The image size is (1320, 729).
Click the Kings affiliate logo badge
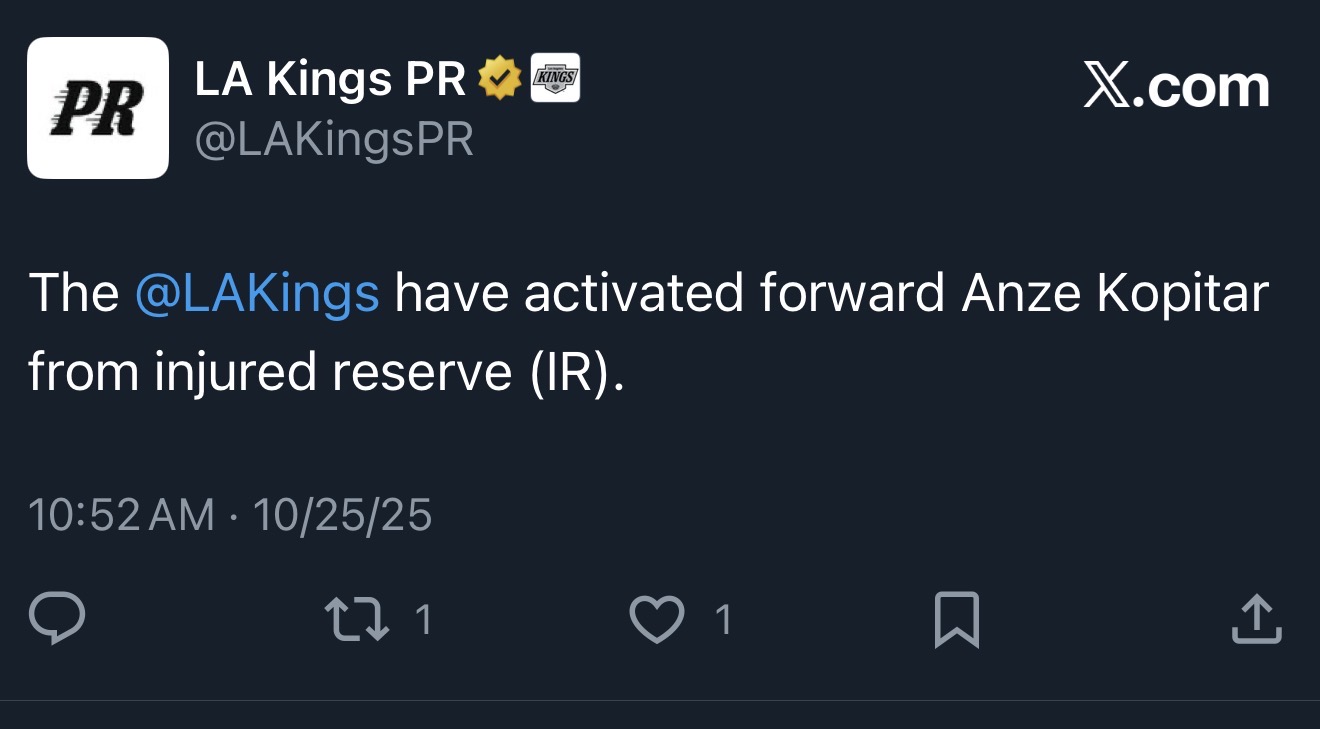(555, 79)
